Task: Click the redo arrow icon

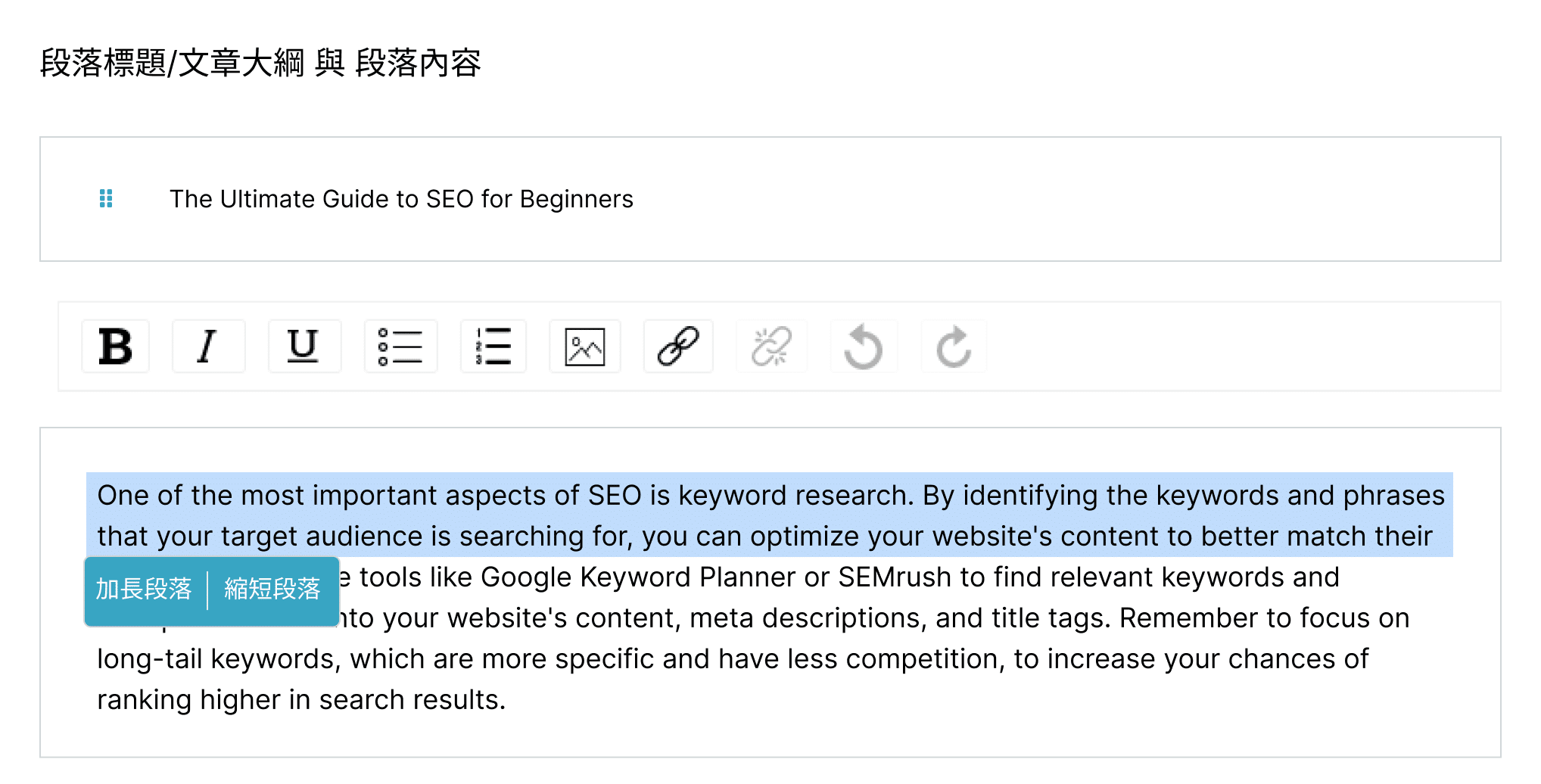Action: pos(954,347)
